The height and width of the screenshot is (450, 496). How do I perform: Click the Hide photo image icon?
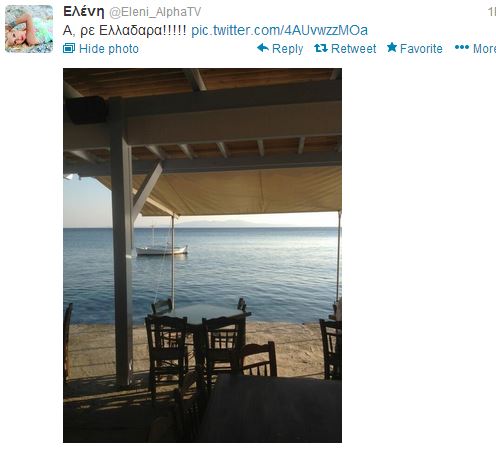click(69, 48)
